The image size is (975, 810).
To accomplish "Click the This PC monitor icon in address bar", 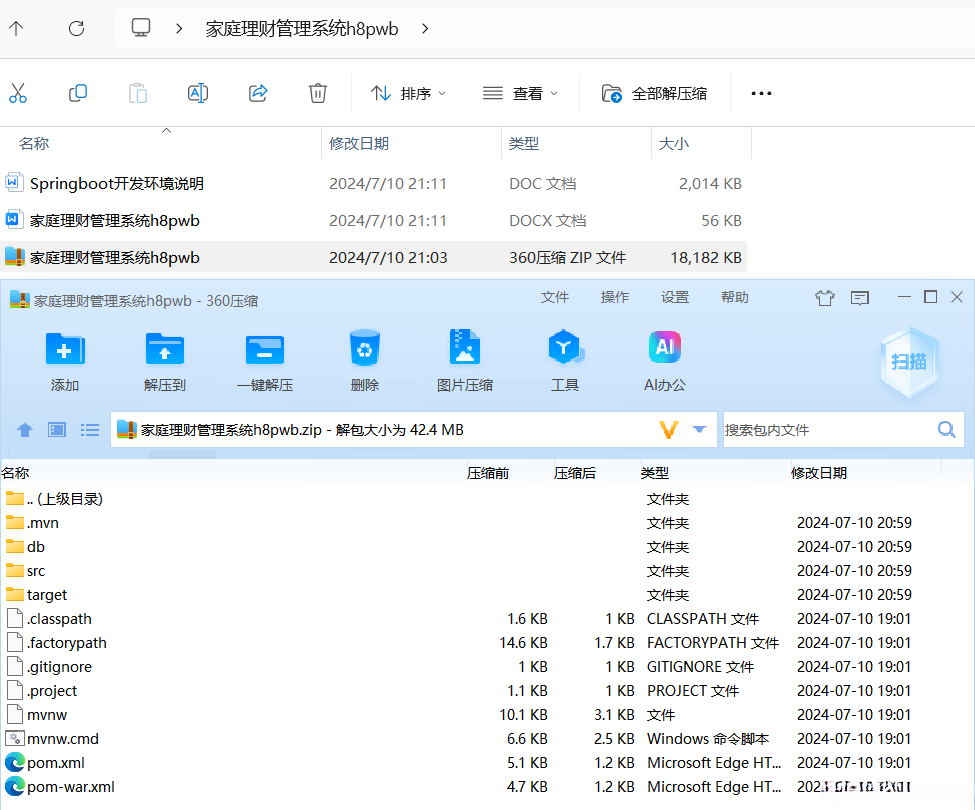I will tap(141, 28).
